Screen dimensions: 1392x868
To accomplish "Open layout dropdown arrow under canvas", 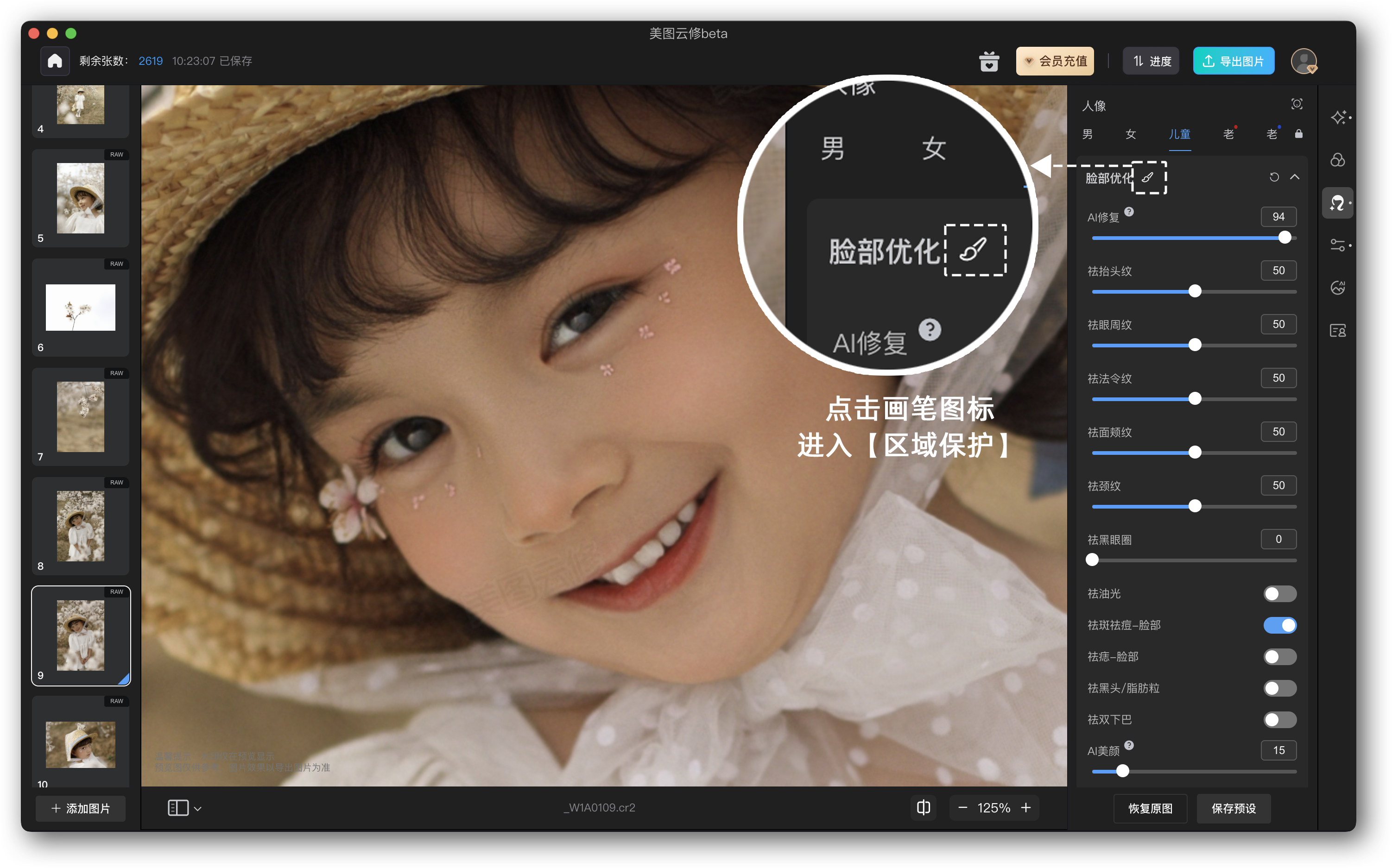I will 197,808.
